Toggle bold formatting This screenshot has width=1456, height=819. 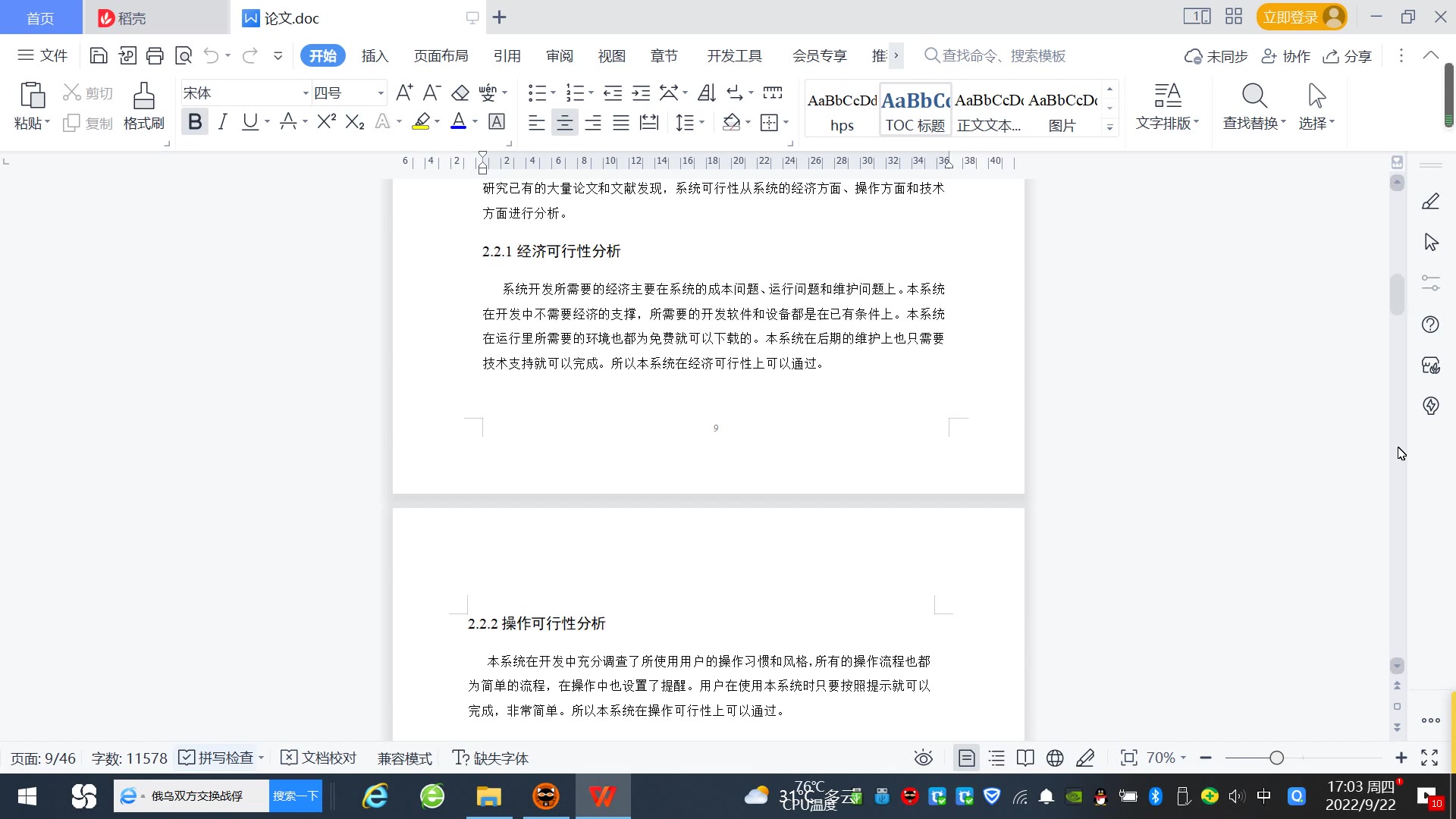click(195, 121)
